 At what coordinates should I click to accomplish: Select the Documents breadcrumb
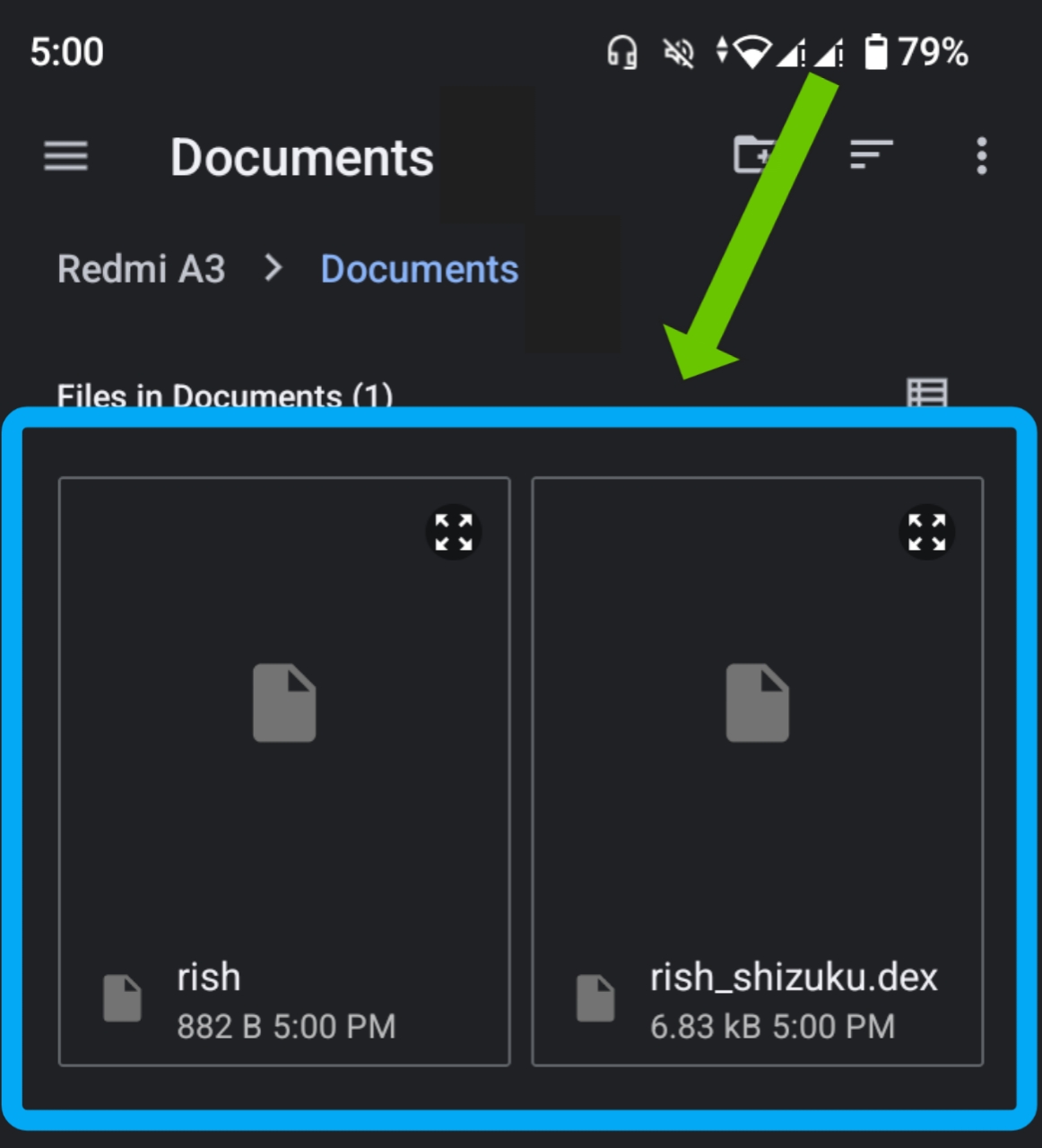pyautogui.click(x=418, y=269)
